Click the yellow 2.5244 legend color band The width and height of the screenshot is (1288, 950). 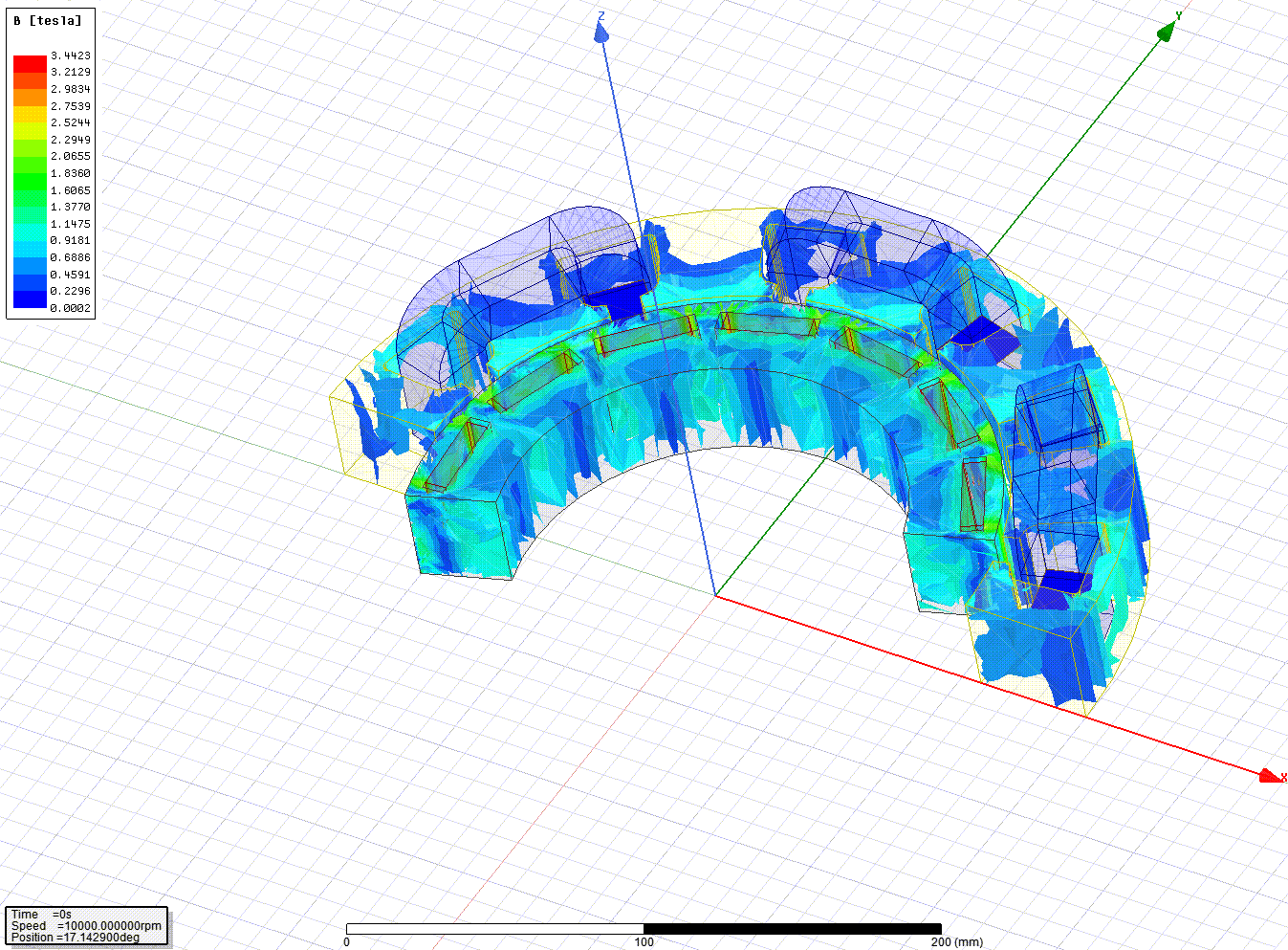point(30,122)
